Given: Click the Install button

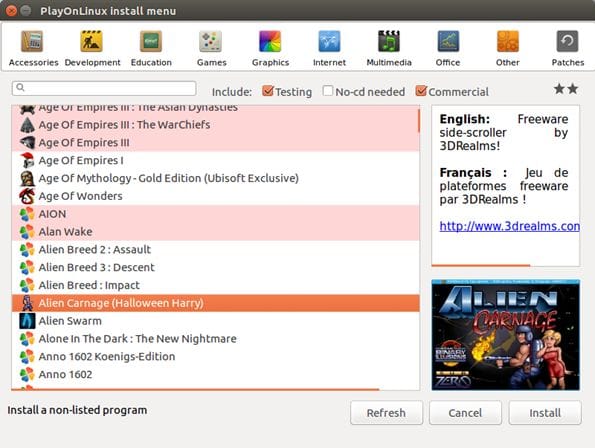Looking at the screenshot, I should pos(545,413).
